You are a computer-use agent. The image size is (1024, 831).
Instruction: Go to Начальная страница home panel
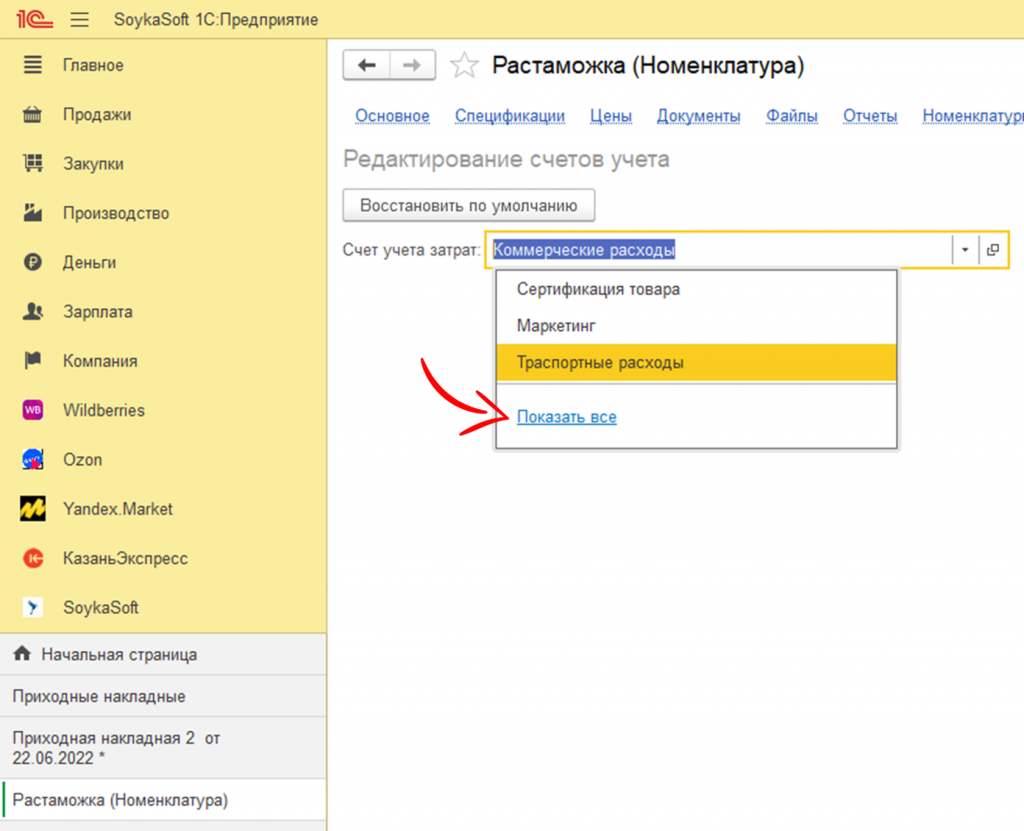click(x=118, y=655)
